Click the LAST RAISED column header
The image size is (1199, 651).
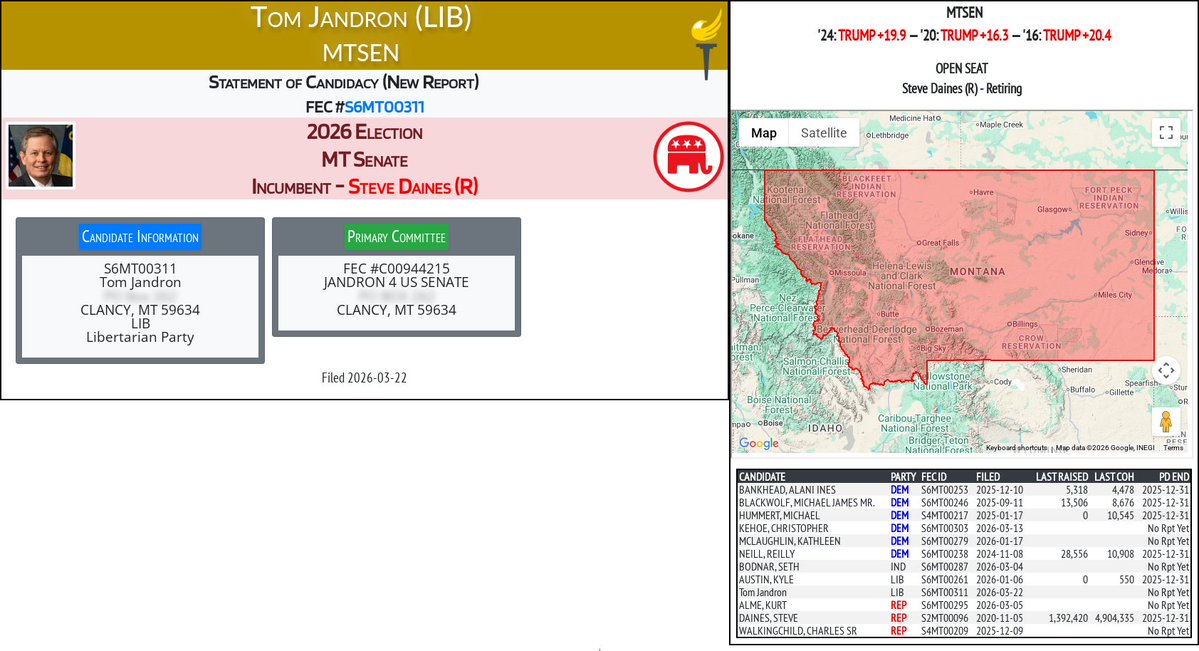[1061, 477]
